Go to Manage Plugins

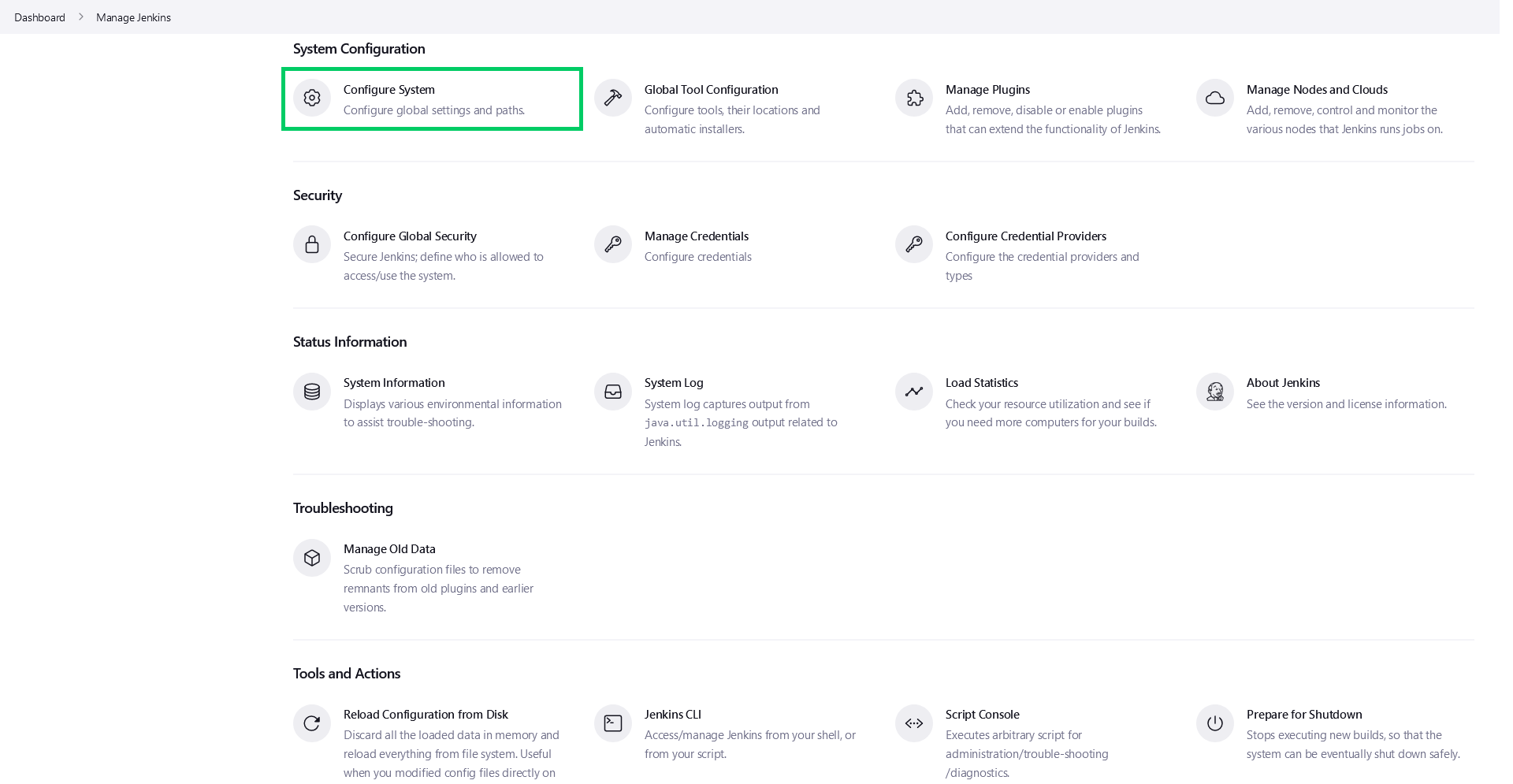pos(987,90)
